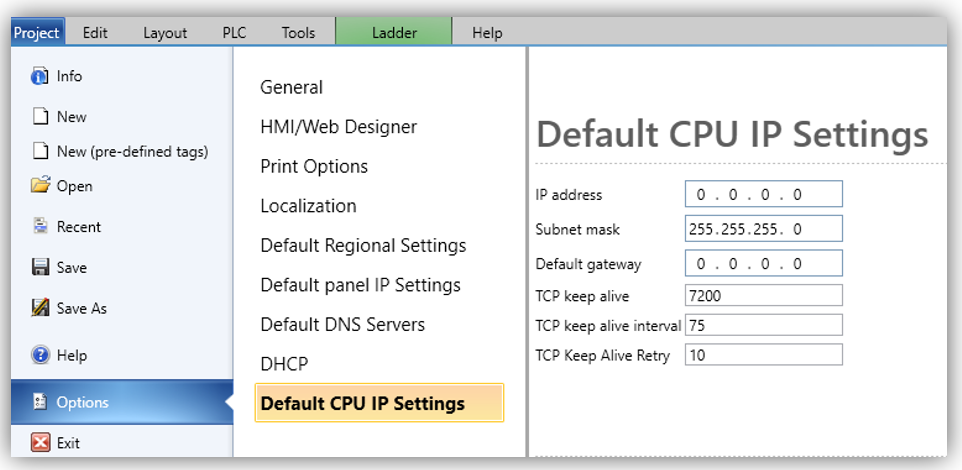Click the Open label in backstage menu
Viewport: 962px width, 470px height.
pos(75,187)
